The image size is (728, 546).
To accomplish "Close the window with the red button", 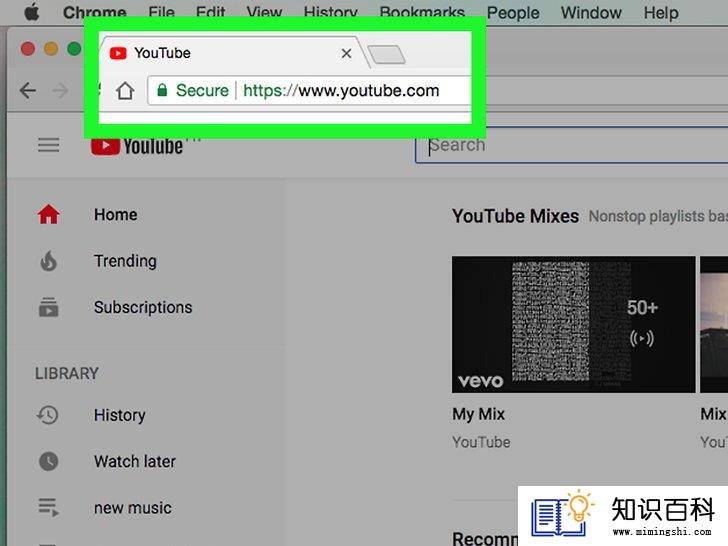I will (28, 49).
